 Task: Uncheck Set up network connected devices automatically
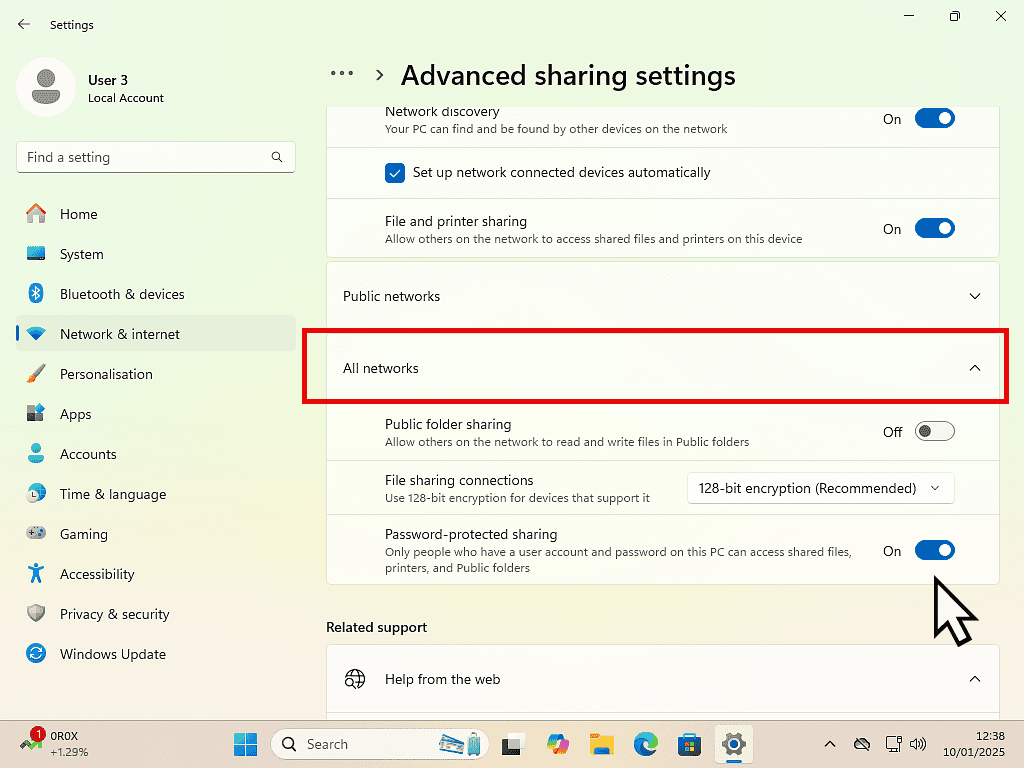click(395, 173)
